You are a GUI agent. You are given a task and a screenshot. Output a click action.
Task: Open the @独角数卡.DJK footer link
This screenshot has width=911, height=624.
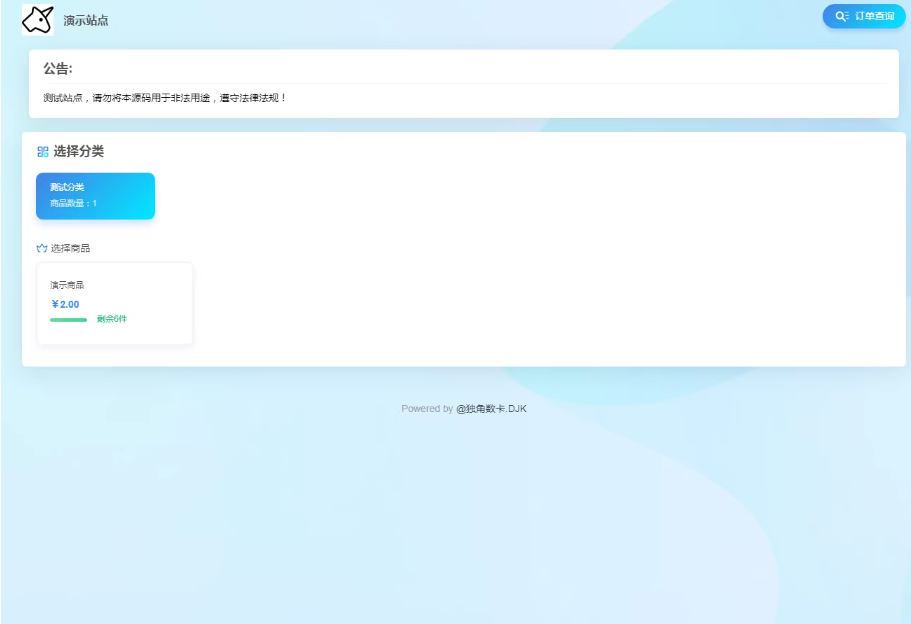(x=491, y=408)
